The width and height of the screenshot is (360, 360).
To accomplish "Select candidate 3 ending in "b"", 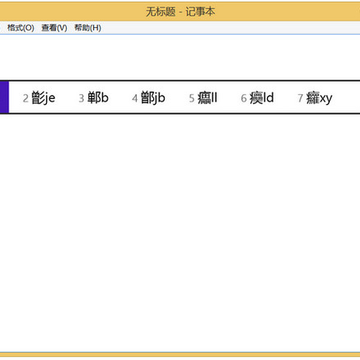I will [x=94, y=98].
